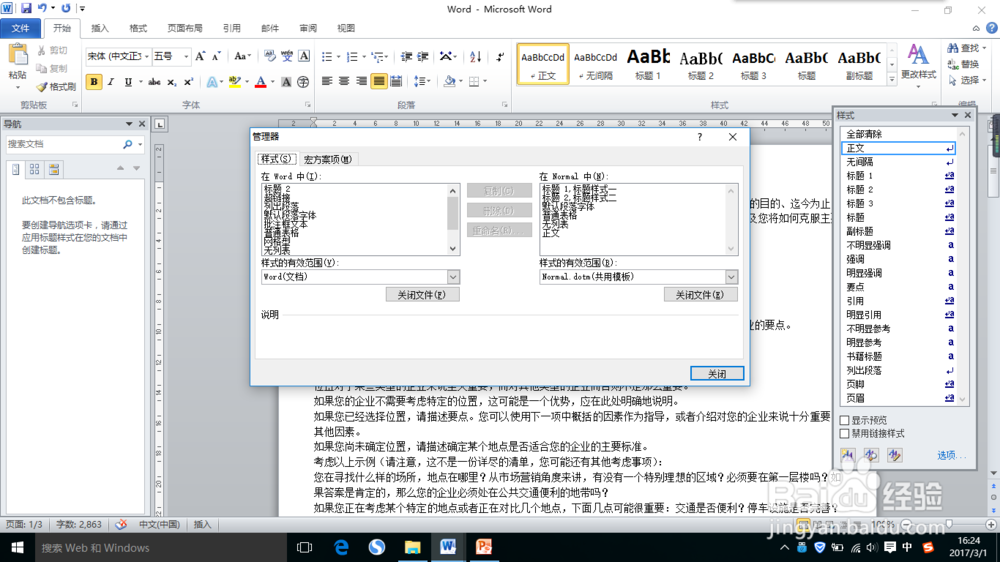This screenshot has width=1000, height=562.
Task: Click the 替换 button in editing group
Action: click(964, 64)
